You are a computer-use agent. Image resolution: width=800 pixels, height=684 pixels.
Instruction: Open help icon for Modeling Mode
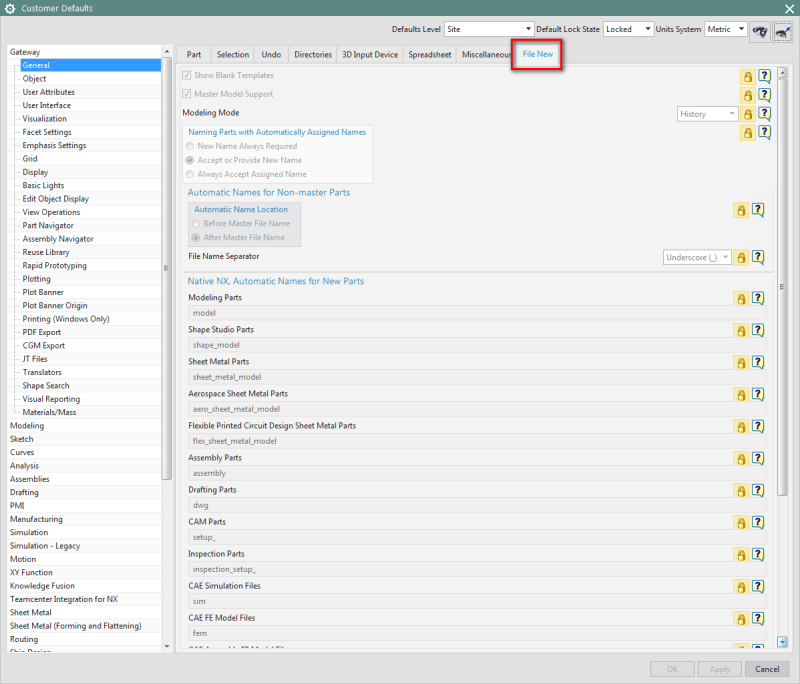[764, 114]
